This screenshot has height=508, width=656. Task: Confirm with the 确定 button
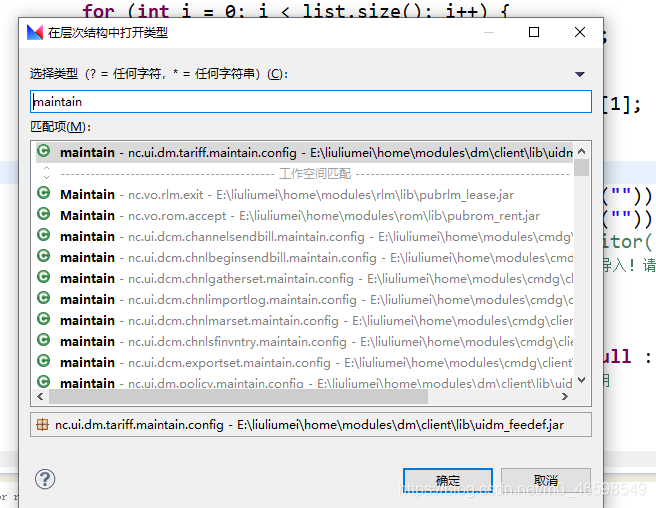click(x=448, y=480)
